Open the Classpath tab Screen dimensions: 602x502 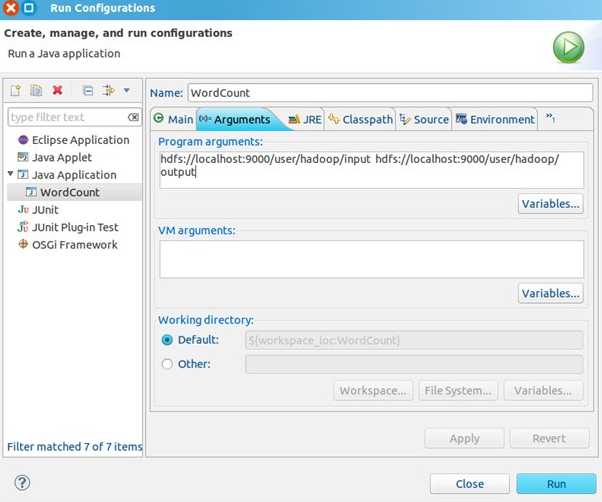tap(361, 120)
